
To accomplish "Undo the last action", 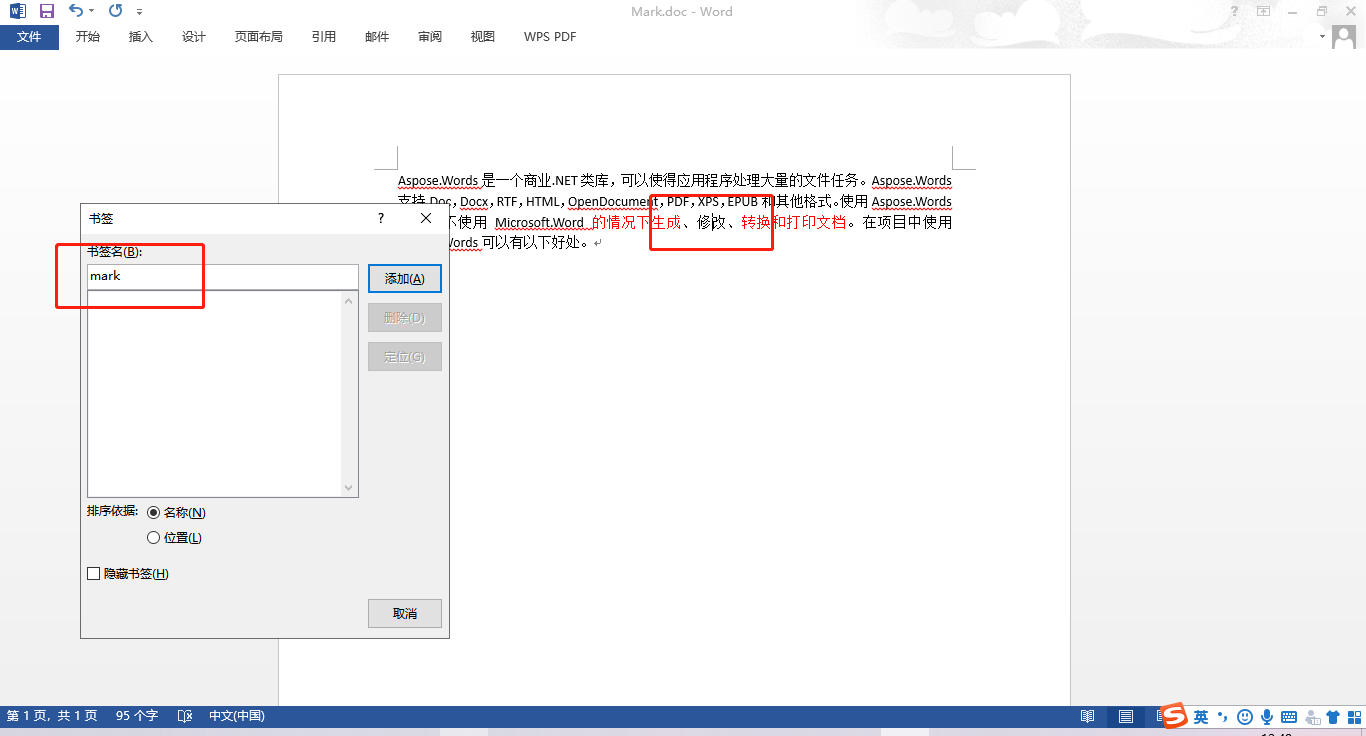I will click(76, 11).
